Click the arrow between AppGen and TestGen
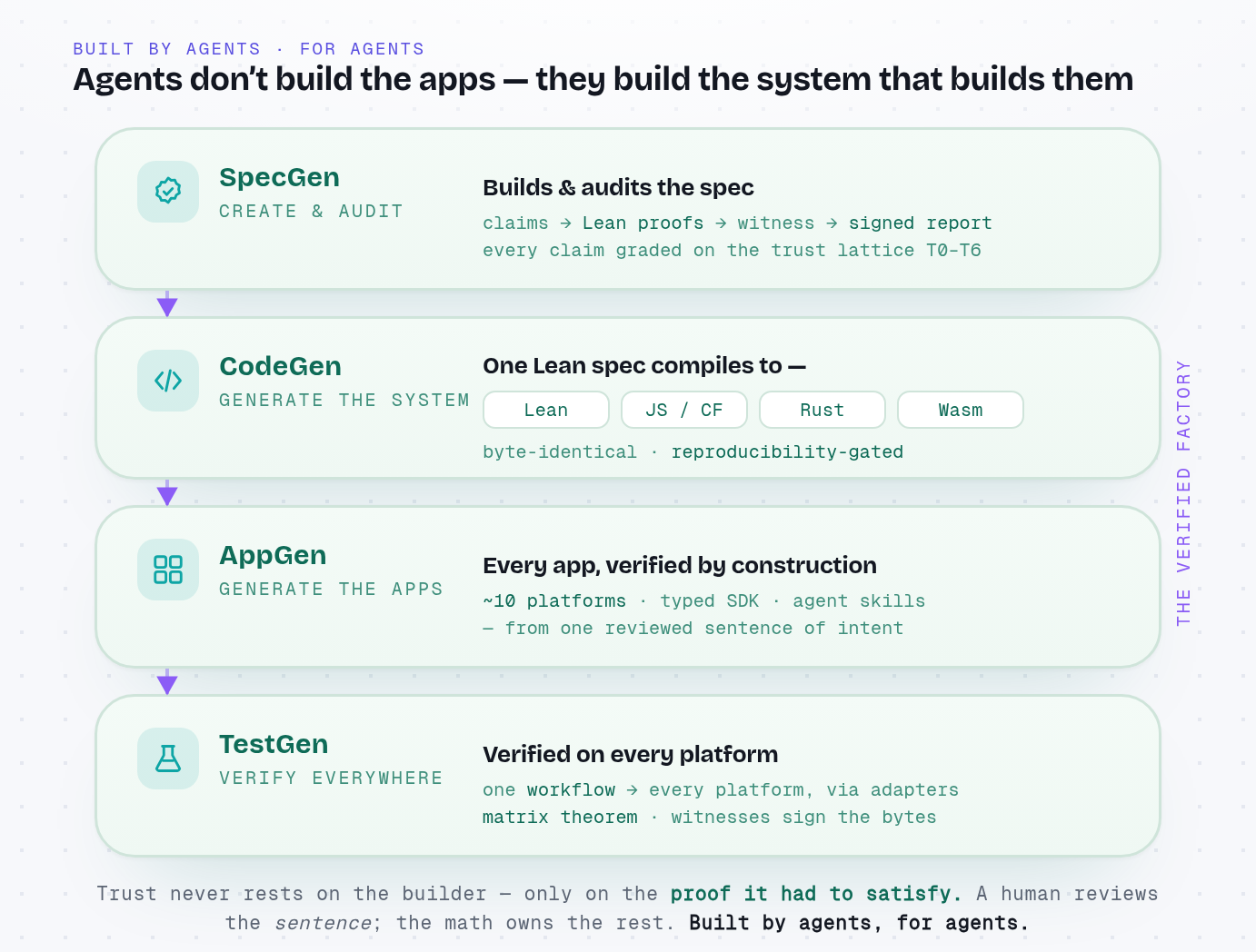Image resolution: width=1256 pixels, height=952 pixels. pyautogui.click(x=167, y=682)
